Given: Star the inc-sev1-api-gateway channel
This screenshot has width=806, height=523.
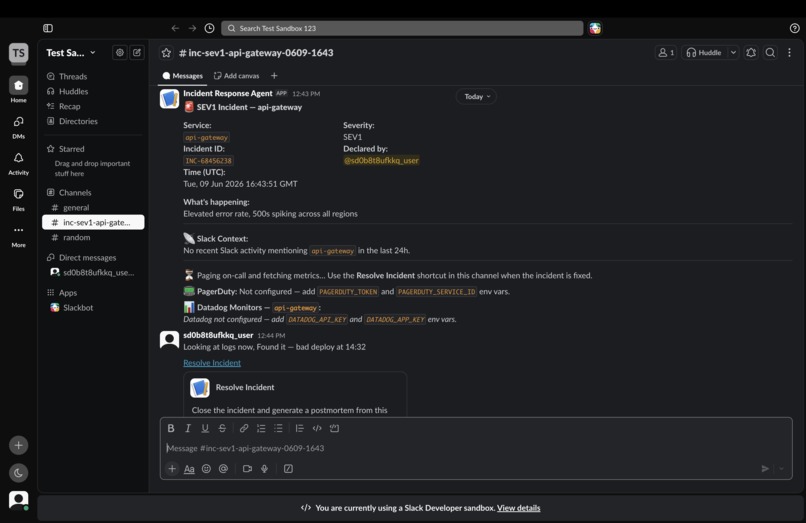Looking at the screenshot, I should tap(166, 52).
